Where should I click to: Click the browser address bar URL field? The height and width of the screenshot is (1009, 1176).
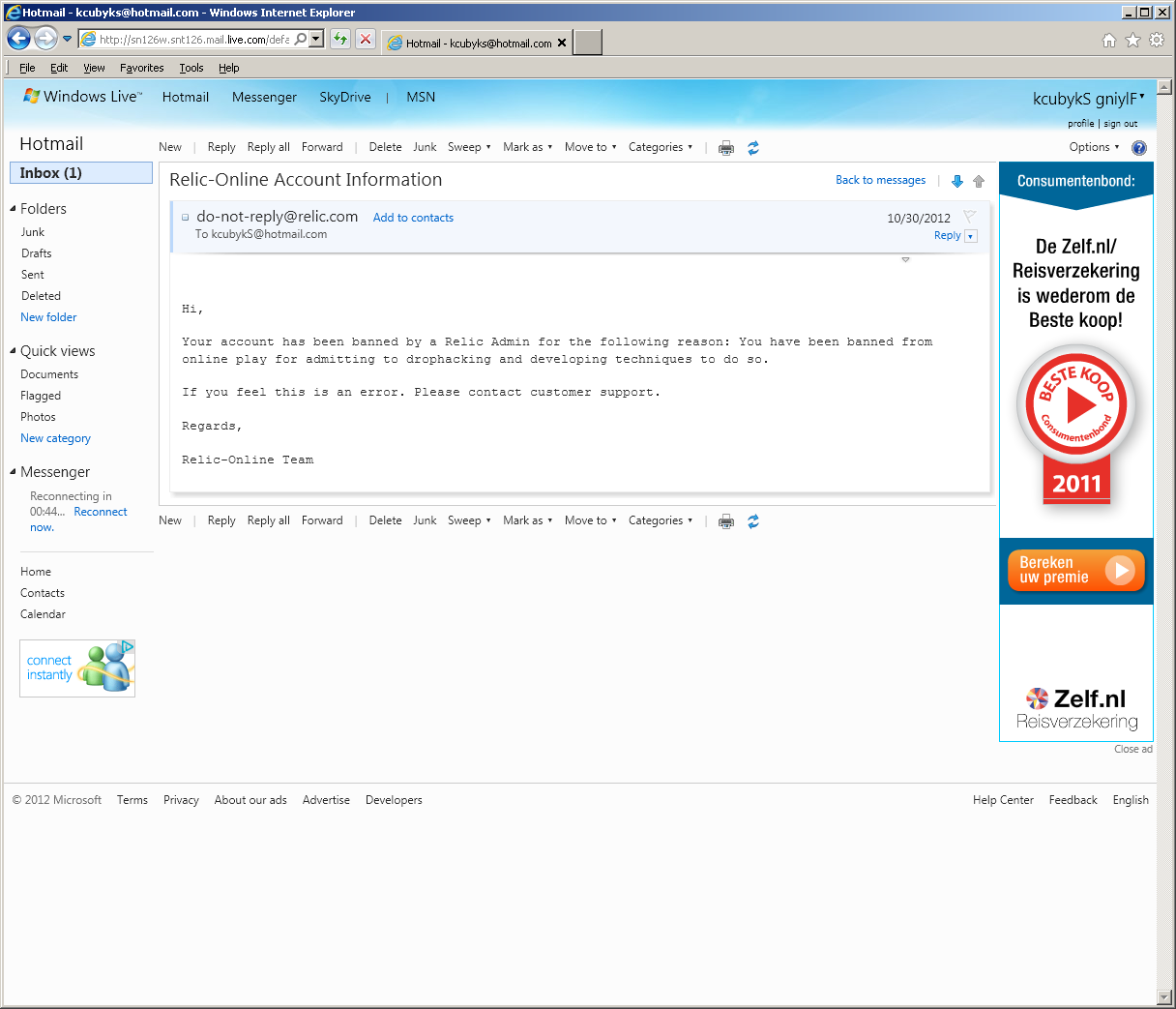193,40
